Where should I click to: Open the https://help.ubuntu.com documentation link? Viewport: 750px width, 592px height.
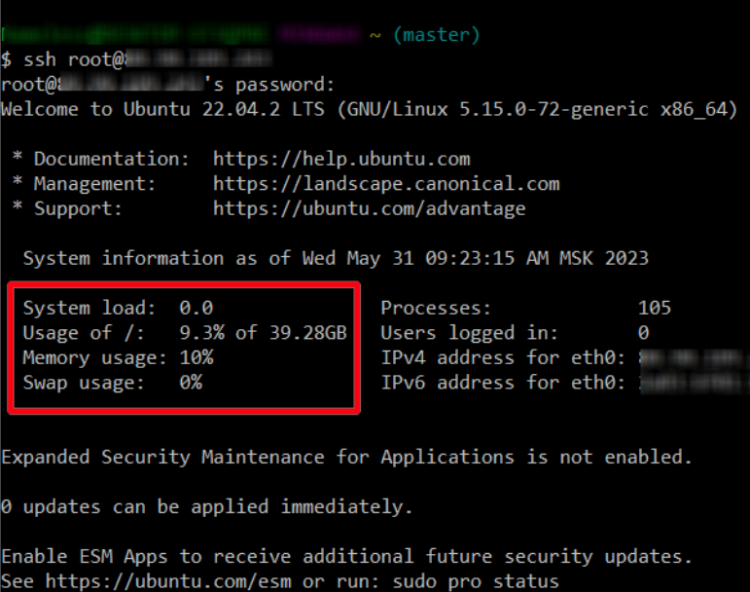tap(341, 159)
